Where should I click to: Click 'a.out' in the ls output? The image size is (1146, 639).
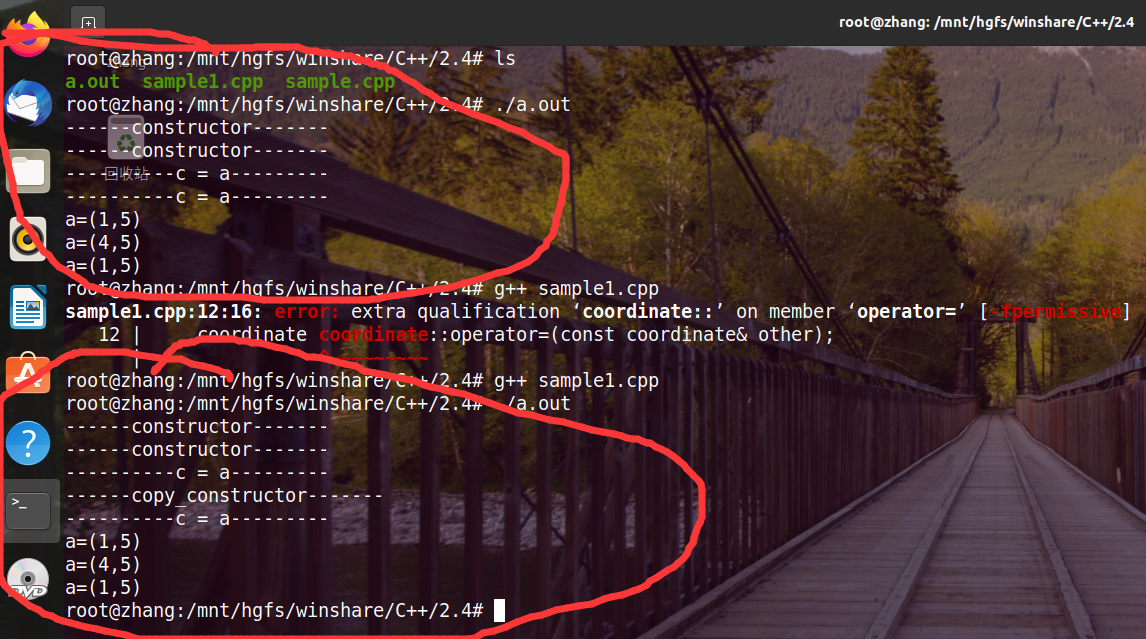(92, 81)
